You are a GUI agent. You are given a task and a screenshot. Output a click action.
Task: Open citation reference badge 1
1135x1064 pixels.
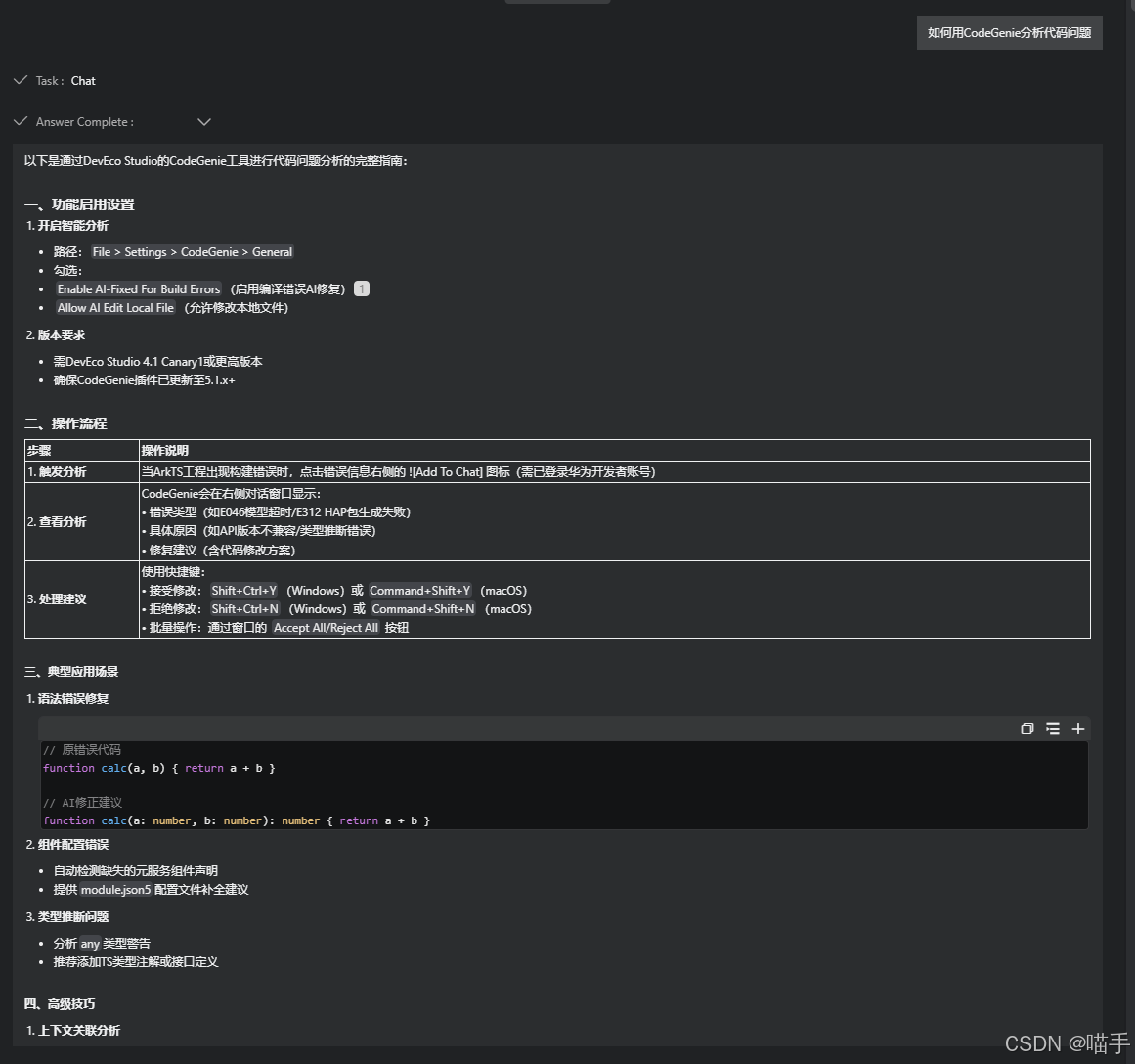361,289
